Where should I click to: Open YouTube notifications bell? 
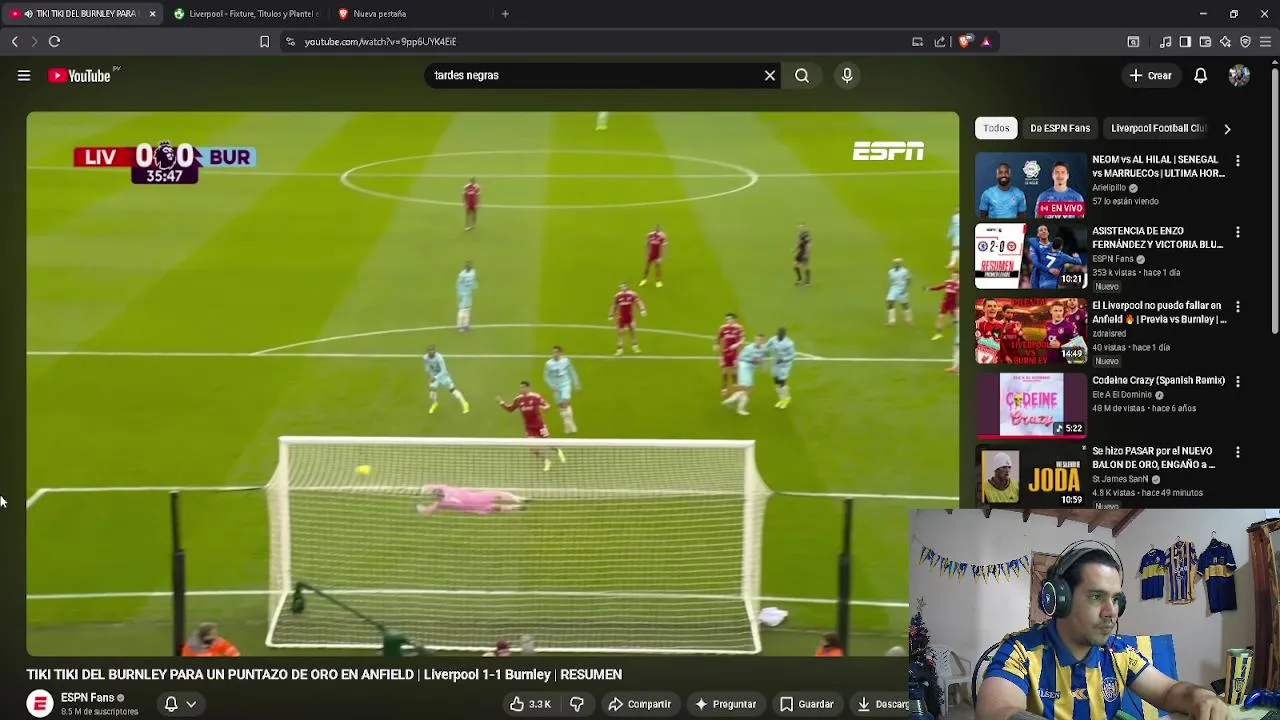pos(1200,75)
